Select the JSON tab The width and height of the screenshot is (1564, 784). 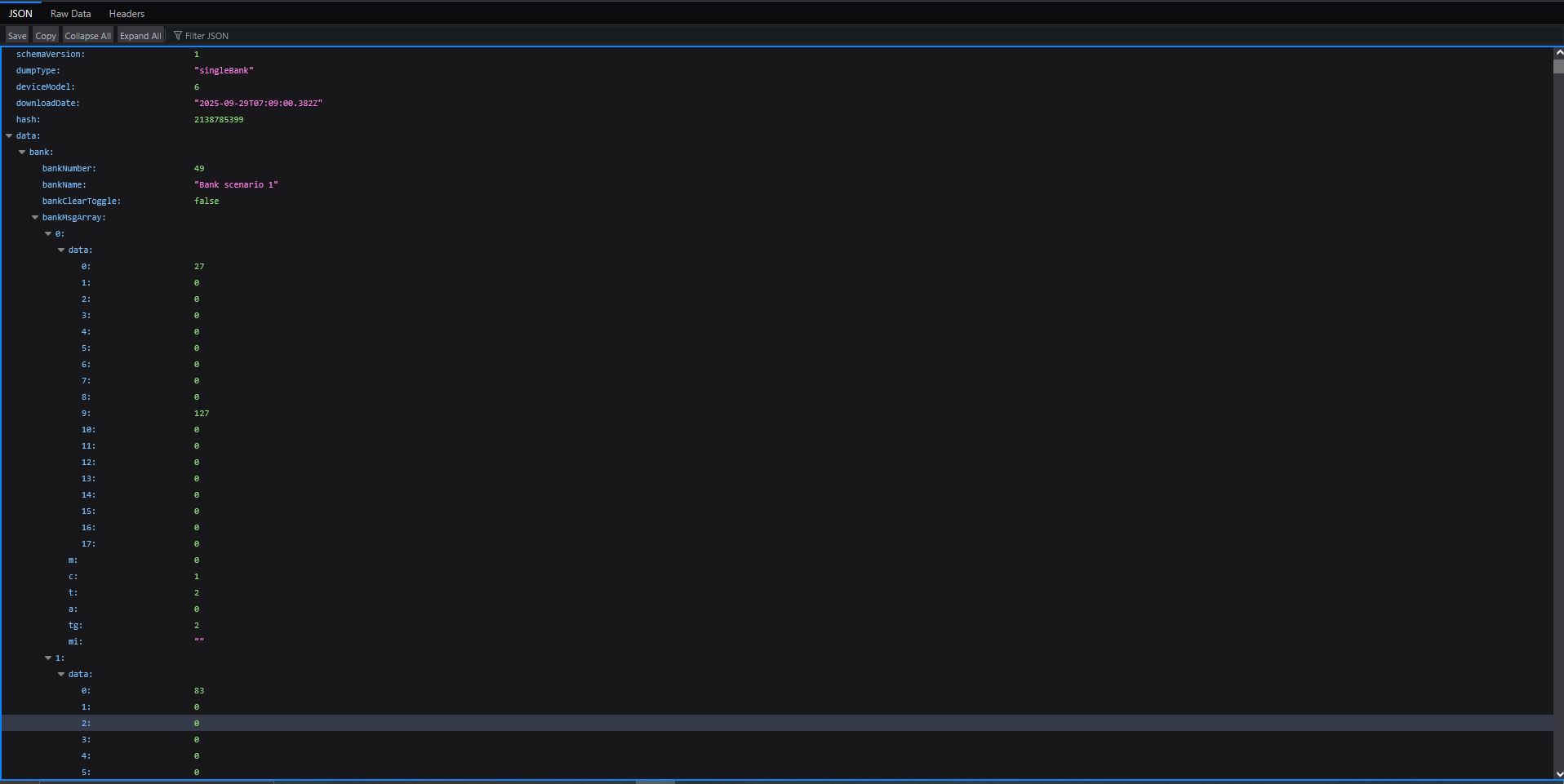pyautogui.click(x=20, y=14)
